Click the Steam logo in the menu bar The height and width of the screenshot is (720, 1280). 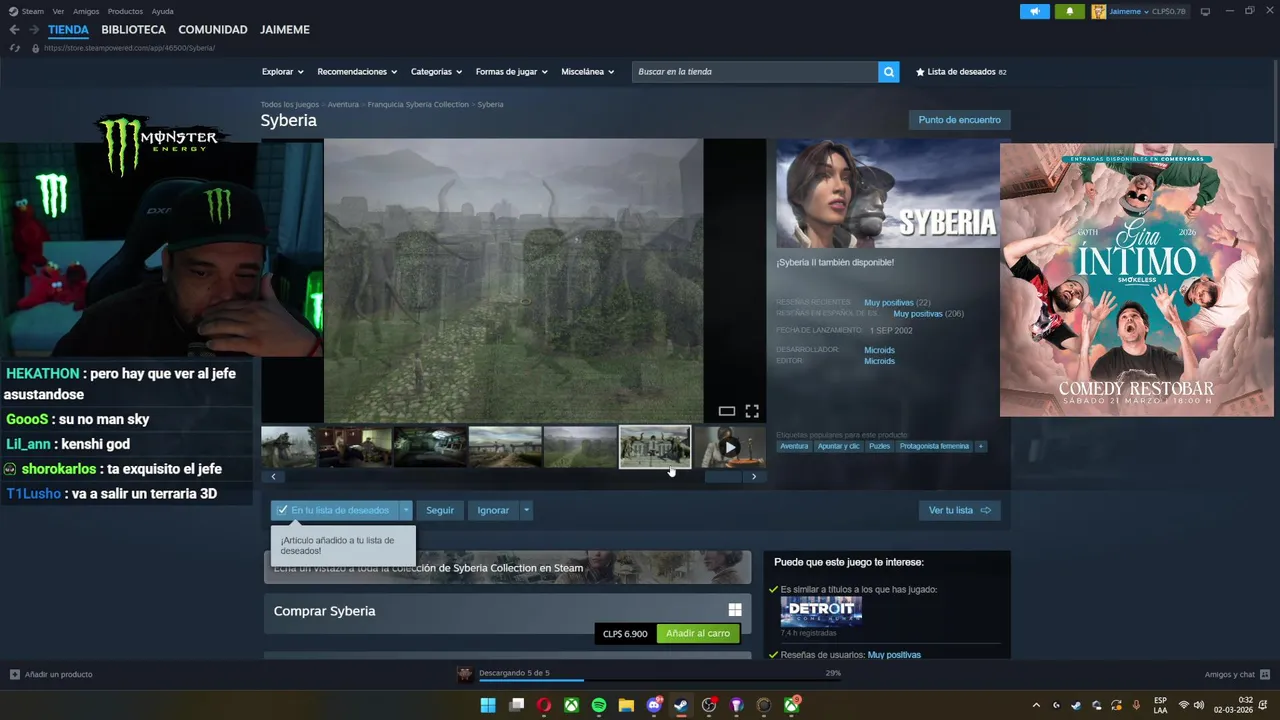(13, 11)
